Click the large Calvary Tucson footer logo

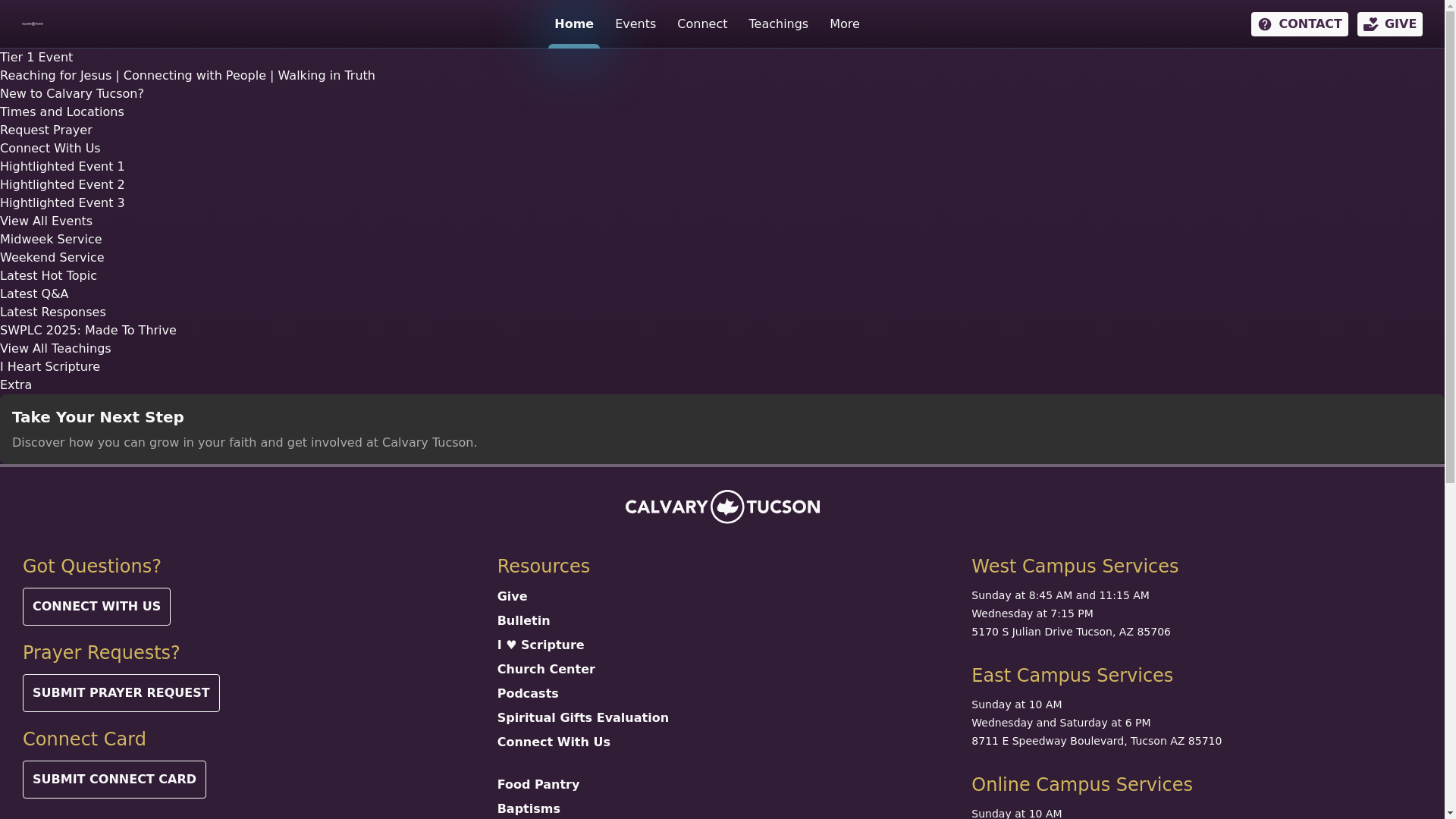tap(723, 507)
